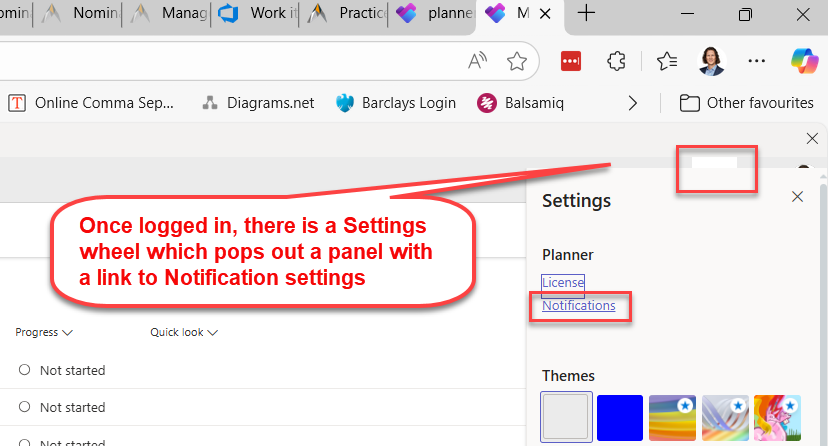This screenshot has height=446, width=828.
Task: Choose the pink unicorn theme
Action: 777,417
